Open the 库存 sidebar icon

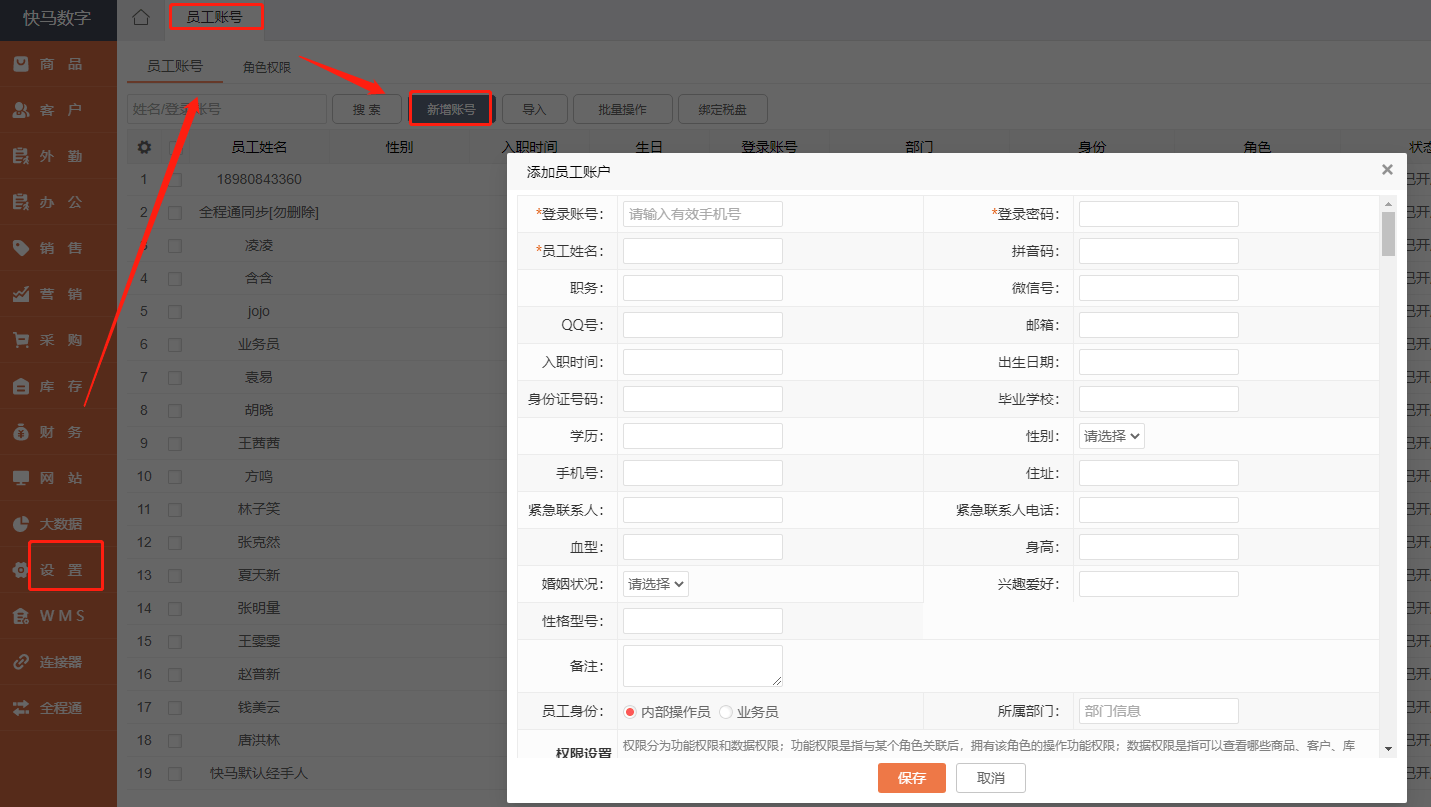pos(20,386)
